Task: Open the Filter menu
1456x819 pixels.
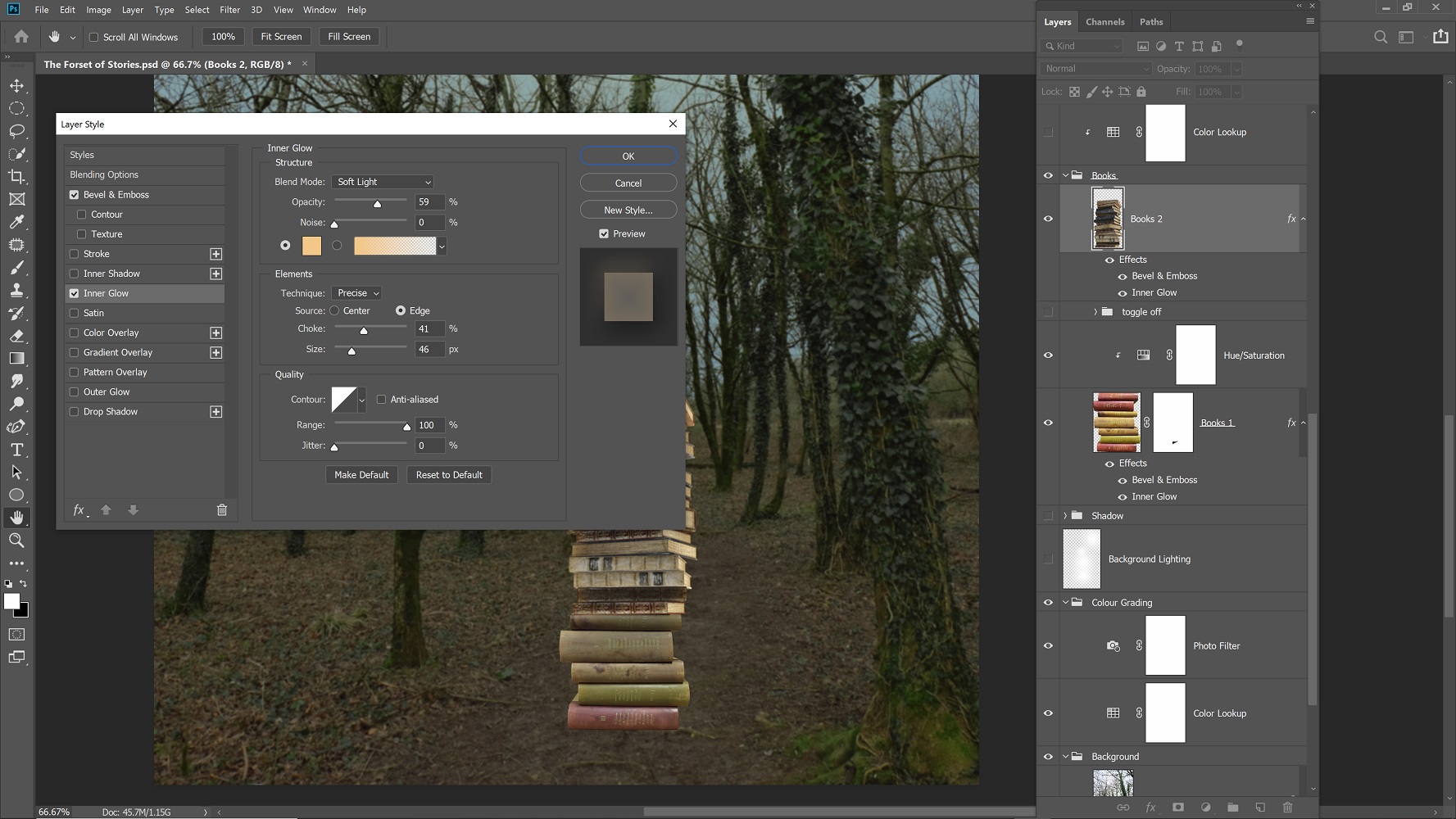Action: [229, 10]
